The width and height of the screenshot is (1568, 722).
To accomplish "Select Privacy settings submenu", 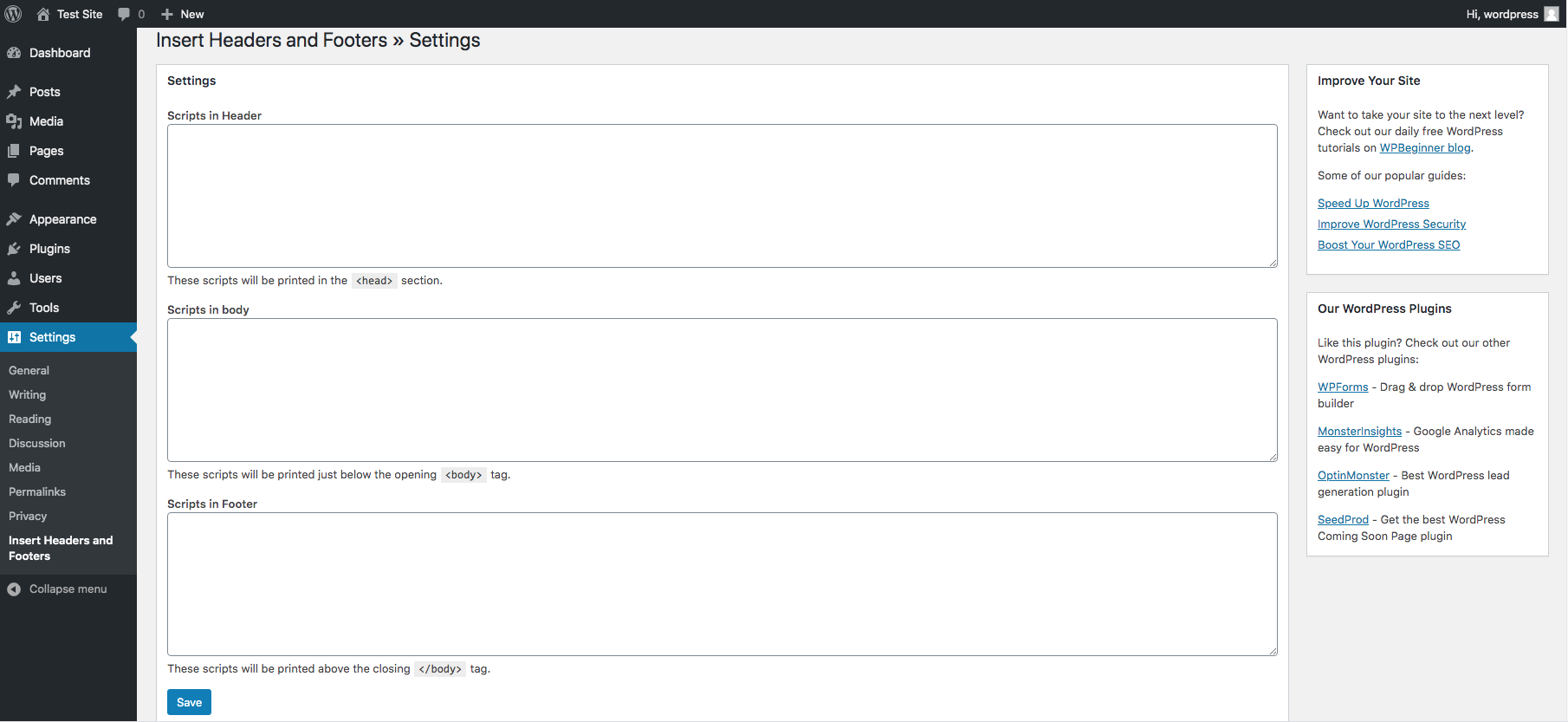I will pos(28,516).
